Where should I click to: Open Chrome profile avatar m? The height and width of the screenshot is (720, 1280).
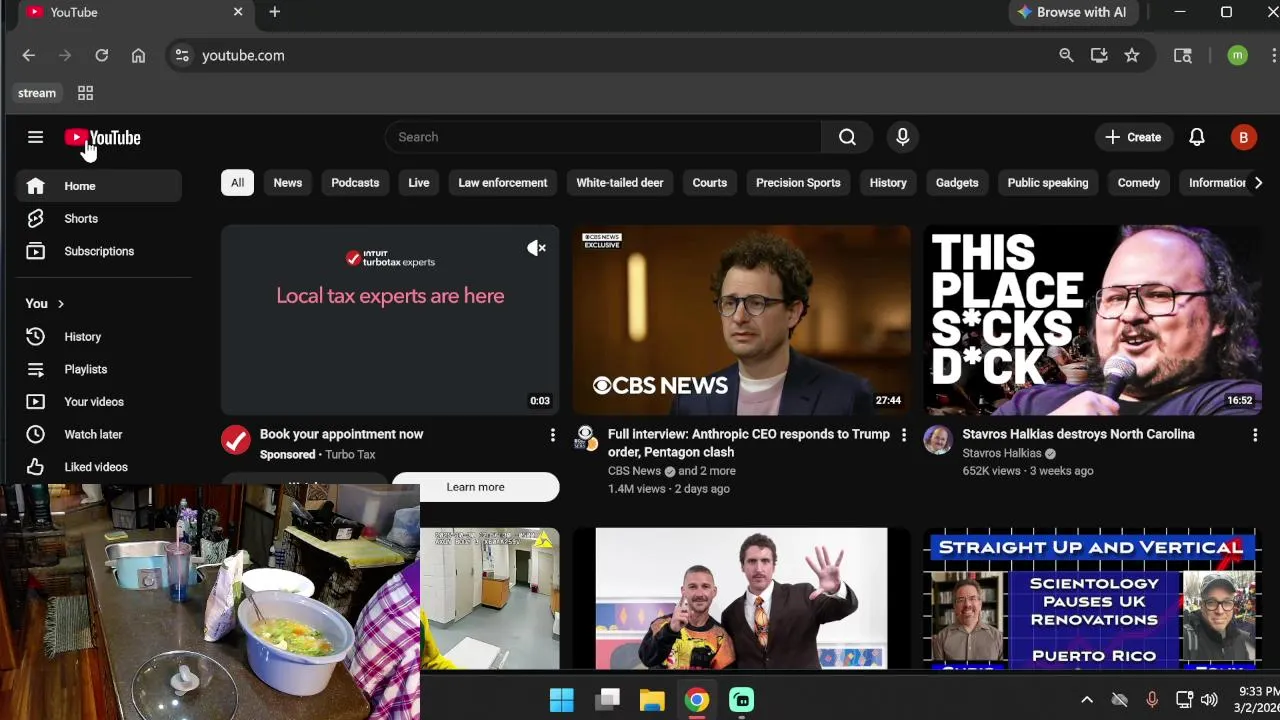click(x=1237, y=56)
